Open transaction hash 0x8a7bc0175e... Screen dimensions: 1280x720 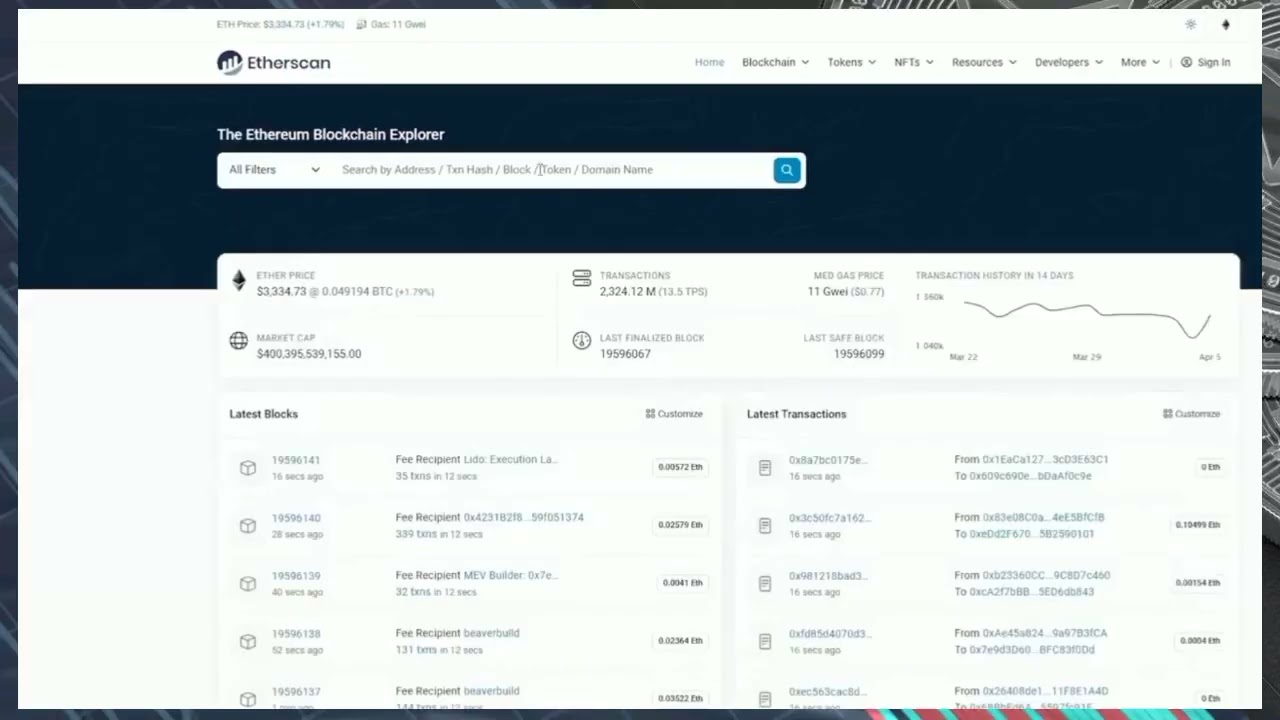click(x=828, y=460)
